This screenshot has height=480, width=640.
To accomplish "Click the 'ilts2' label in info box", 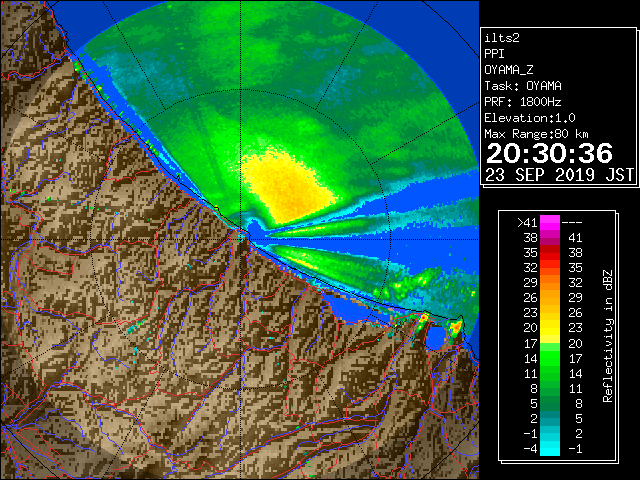I will (x=502, y=38).
